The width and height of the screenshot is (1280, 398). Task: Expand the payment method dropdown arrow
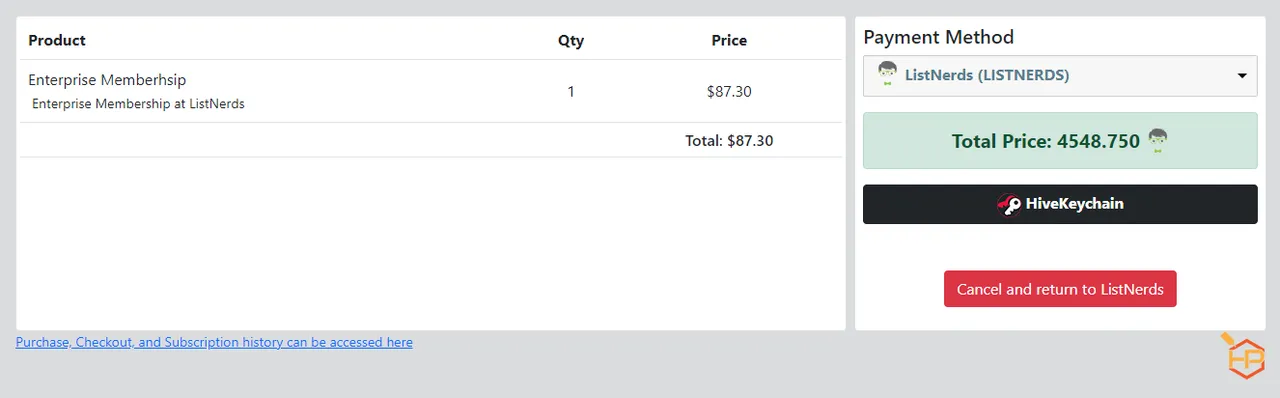click(x=1242, y=76)
